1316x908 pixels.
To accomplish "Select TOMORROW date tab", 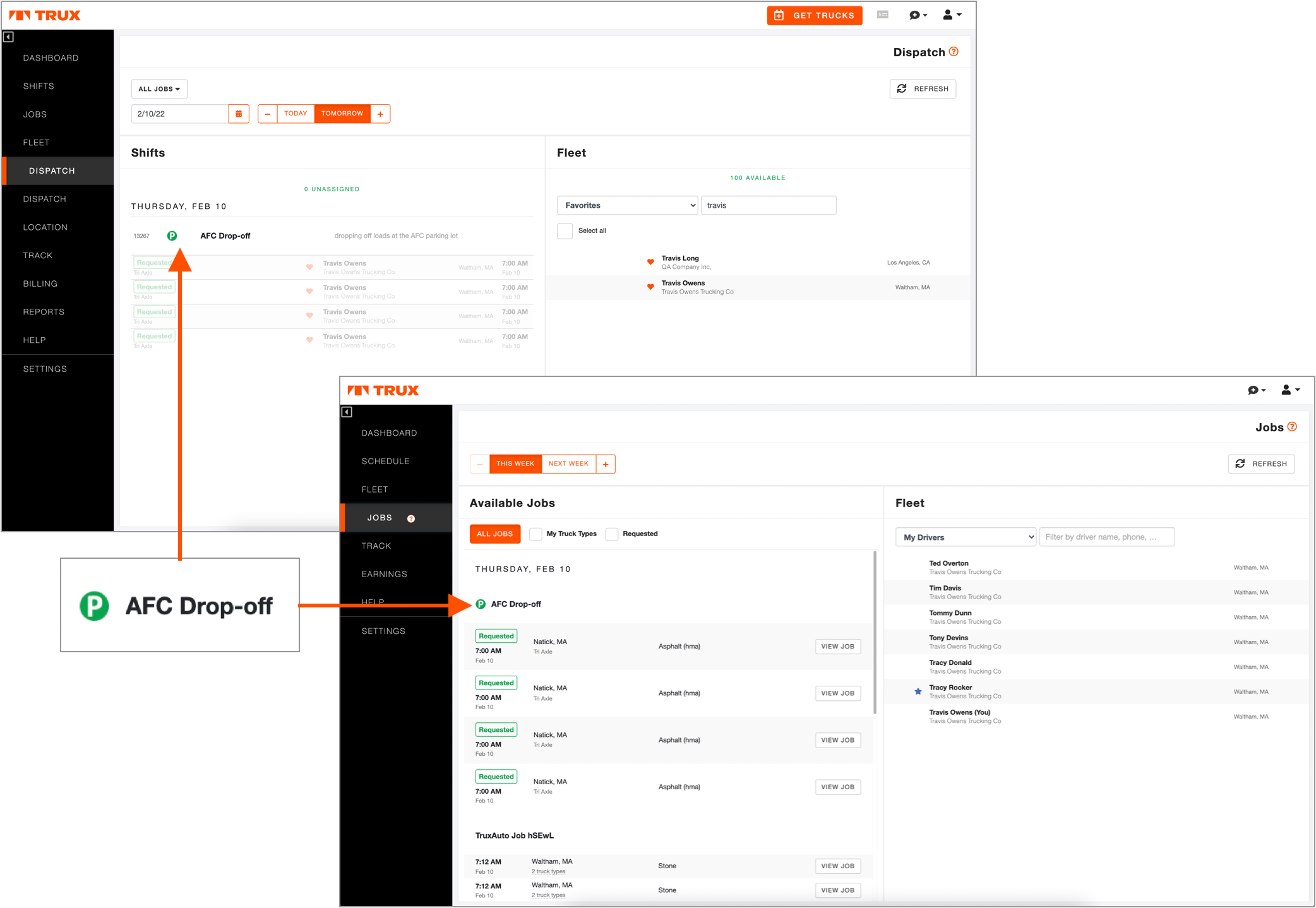I will pos(342,114).
